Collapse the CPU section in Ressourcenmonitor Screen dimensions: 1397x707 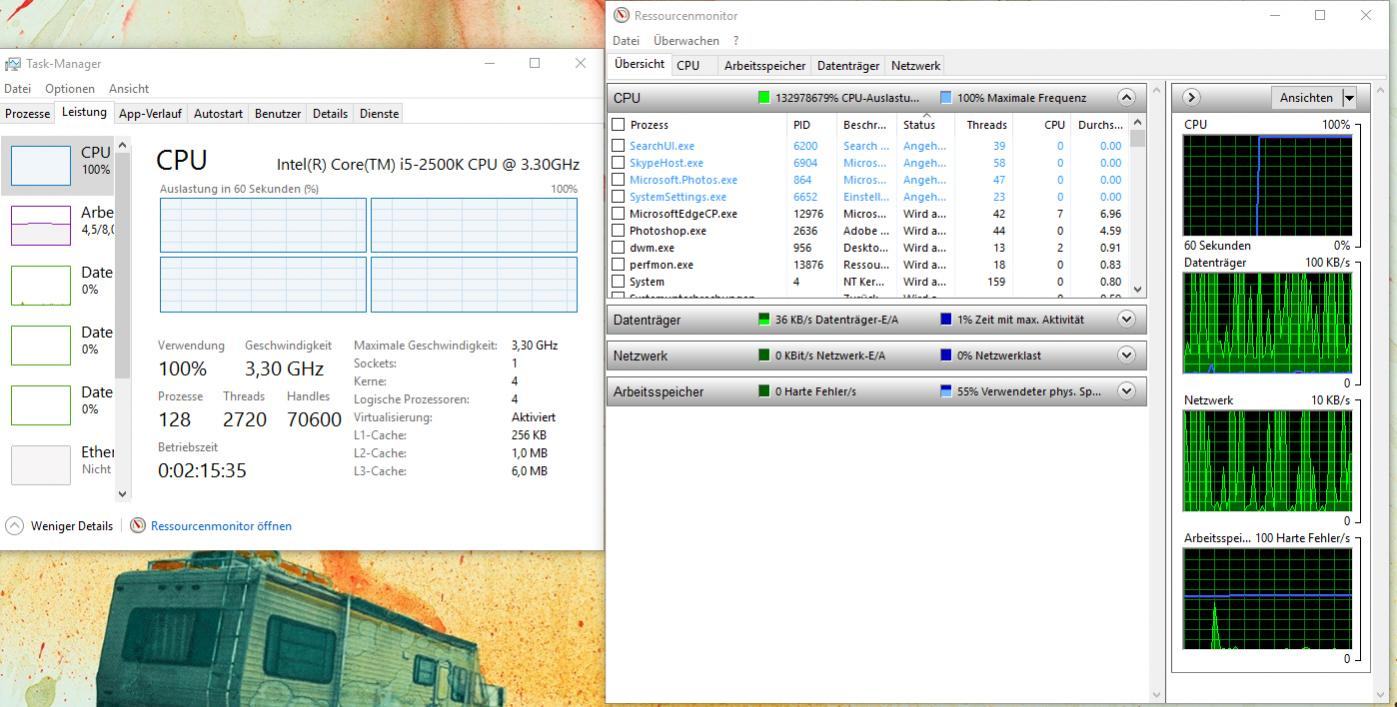point(1126,98)
